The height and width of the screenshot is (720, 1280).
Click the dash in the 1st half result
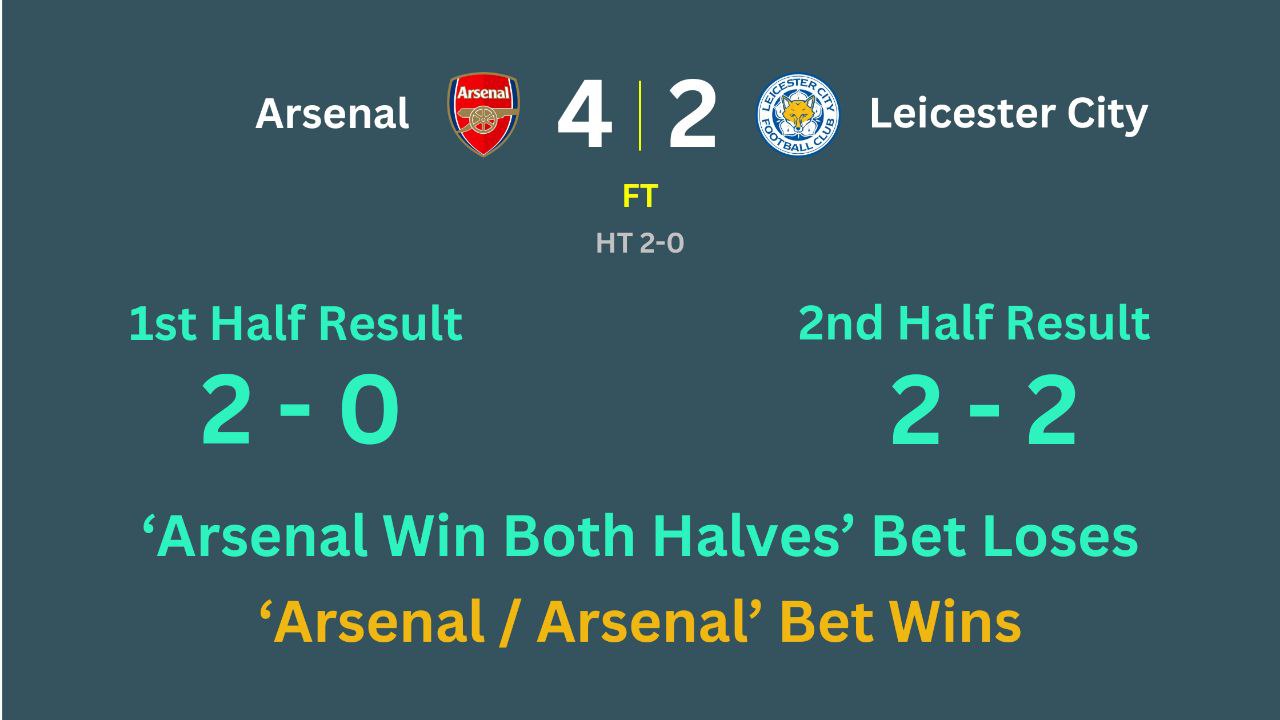pyautogui.click(x=296, y=407)
